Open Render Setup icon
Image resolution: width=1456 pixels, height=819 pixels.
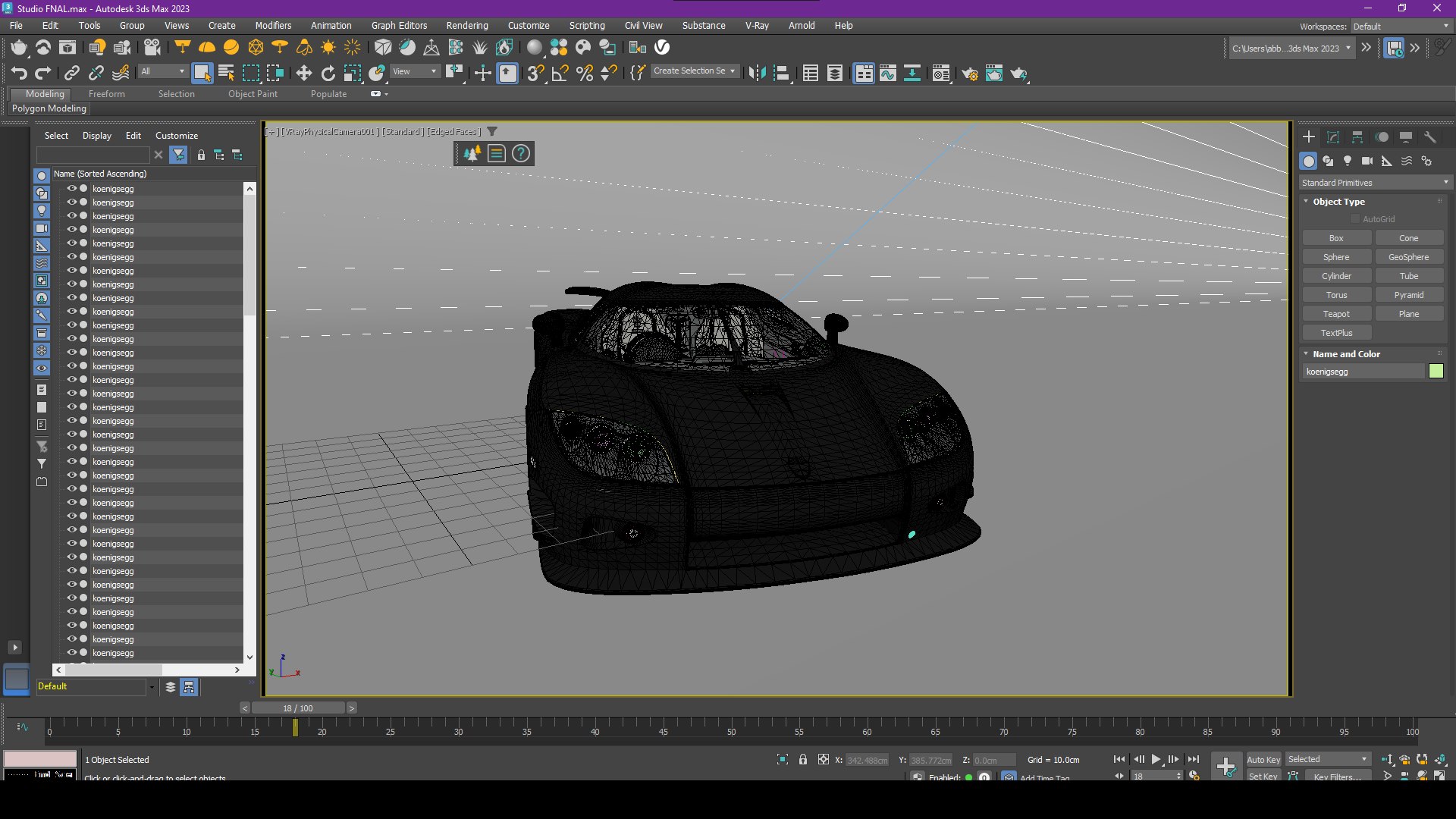pyautogui.click(x=970, y=74)
